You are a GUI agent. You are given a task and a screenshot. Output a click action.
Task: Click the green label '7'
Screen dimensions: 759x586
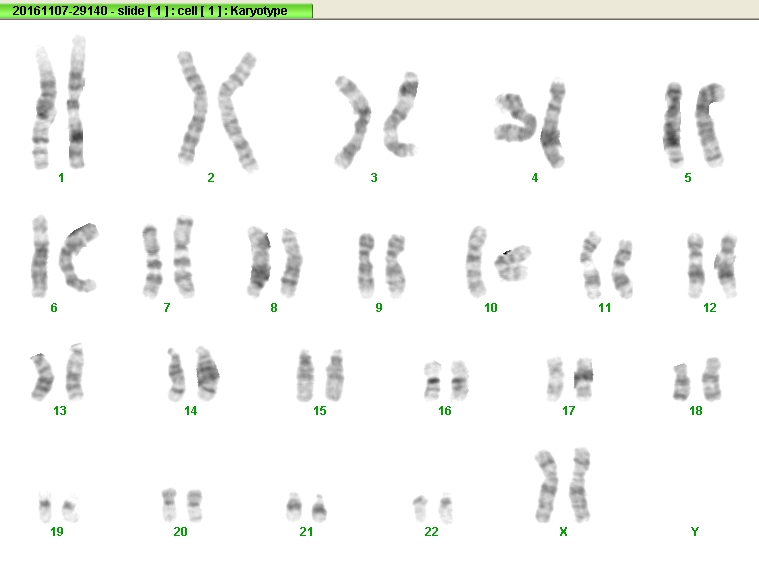point(167,307)
